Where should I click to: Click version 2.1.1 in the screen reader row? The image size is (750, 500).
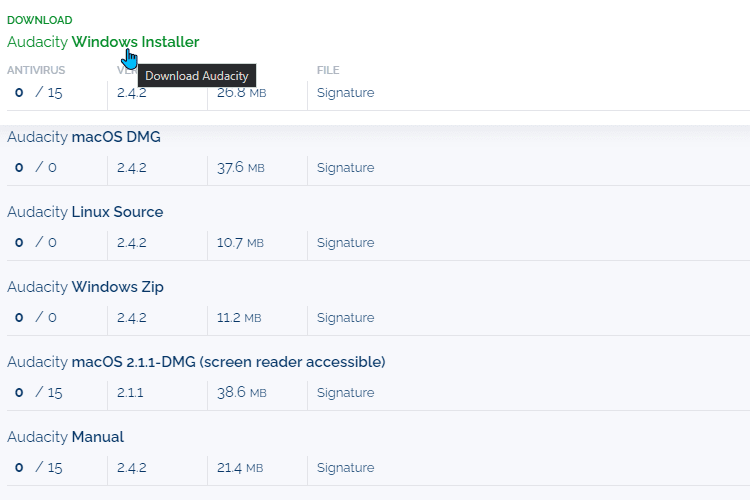click(130, 393)
